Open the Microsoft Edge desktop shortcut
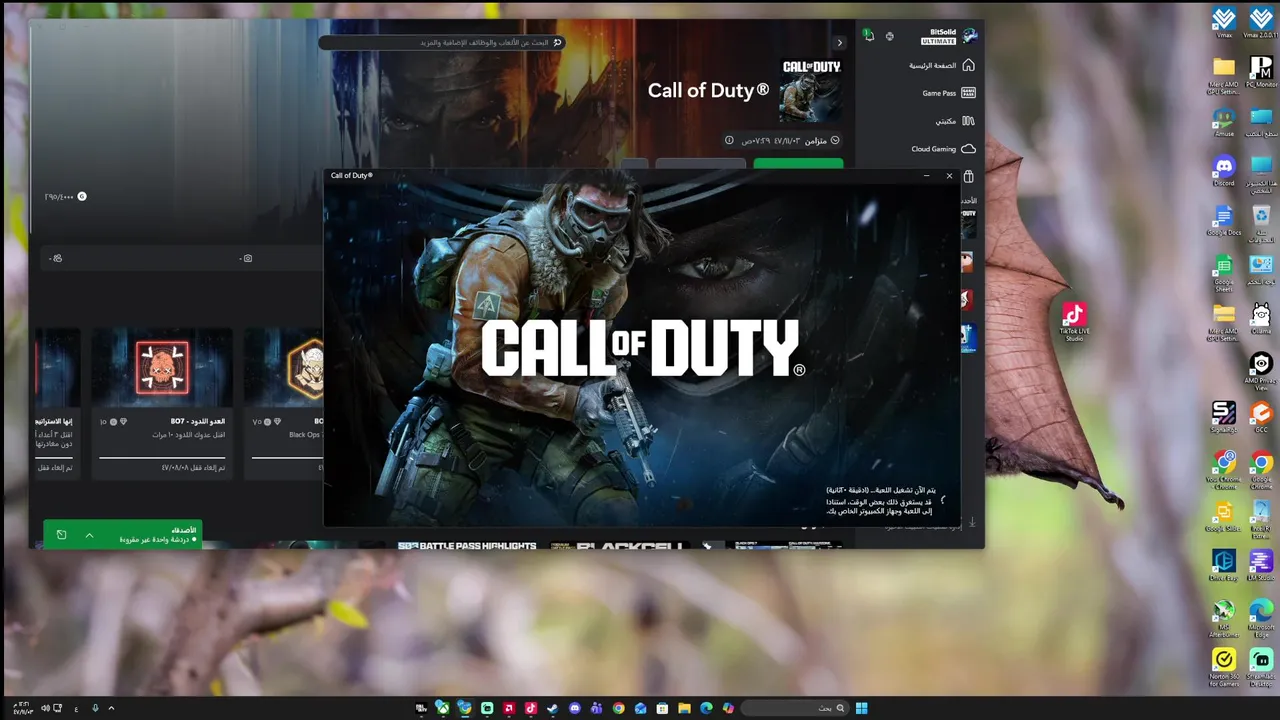 click(1262, 617)
